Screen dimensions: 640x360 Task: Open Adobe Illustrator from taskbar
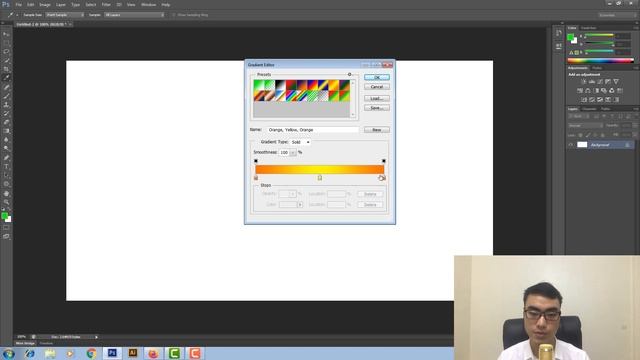tap(133, 353)
